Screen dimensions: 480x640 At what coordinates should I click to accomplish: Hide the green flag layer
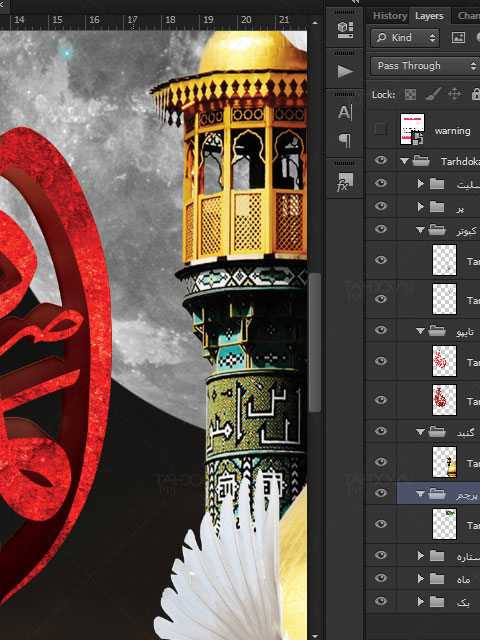(x=381, y=524)
